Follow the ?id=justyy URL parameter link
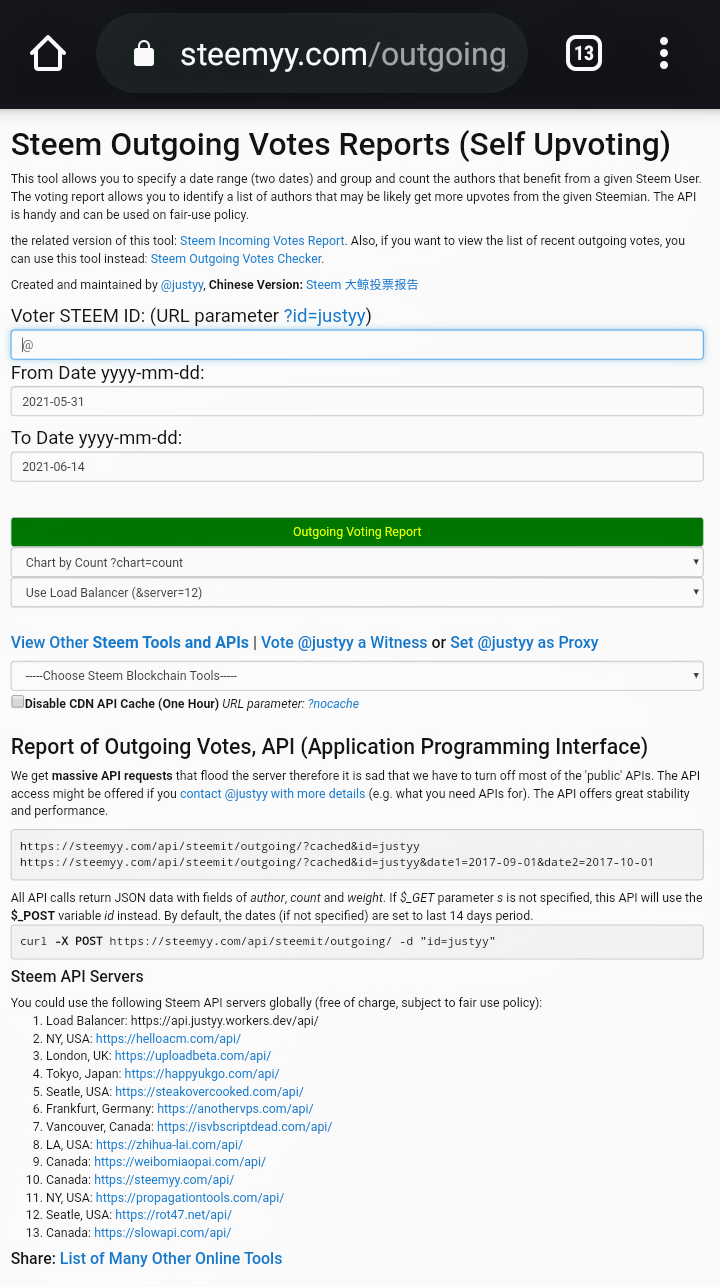Image resolution: width=720 pixels, height=1287 pixels. click(x=324, y=316)
